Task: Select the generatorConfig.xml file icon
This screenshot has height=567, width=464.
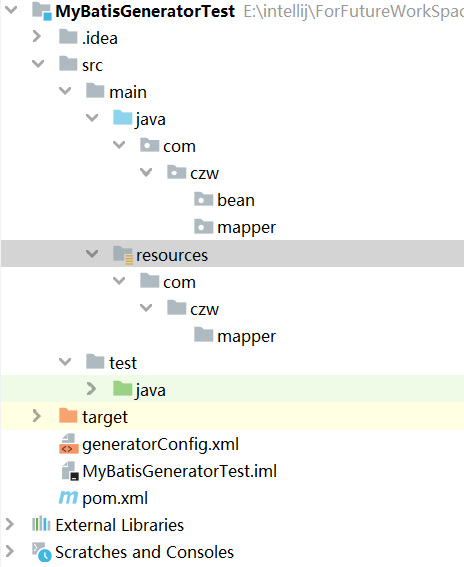Action: click(x=68, y=444)
